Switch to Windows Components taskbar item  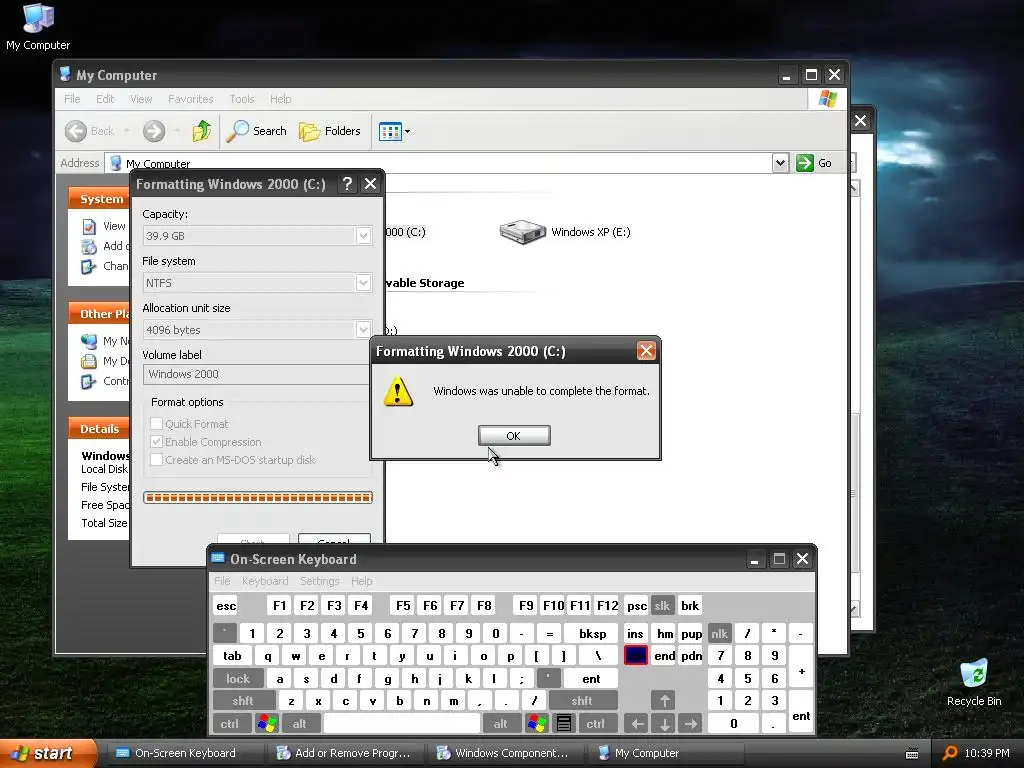point(504,754)
